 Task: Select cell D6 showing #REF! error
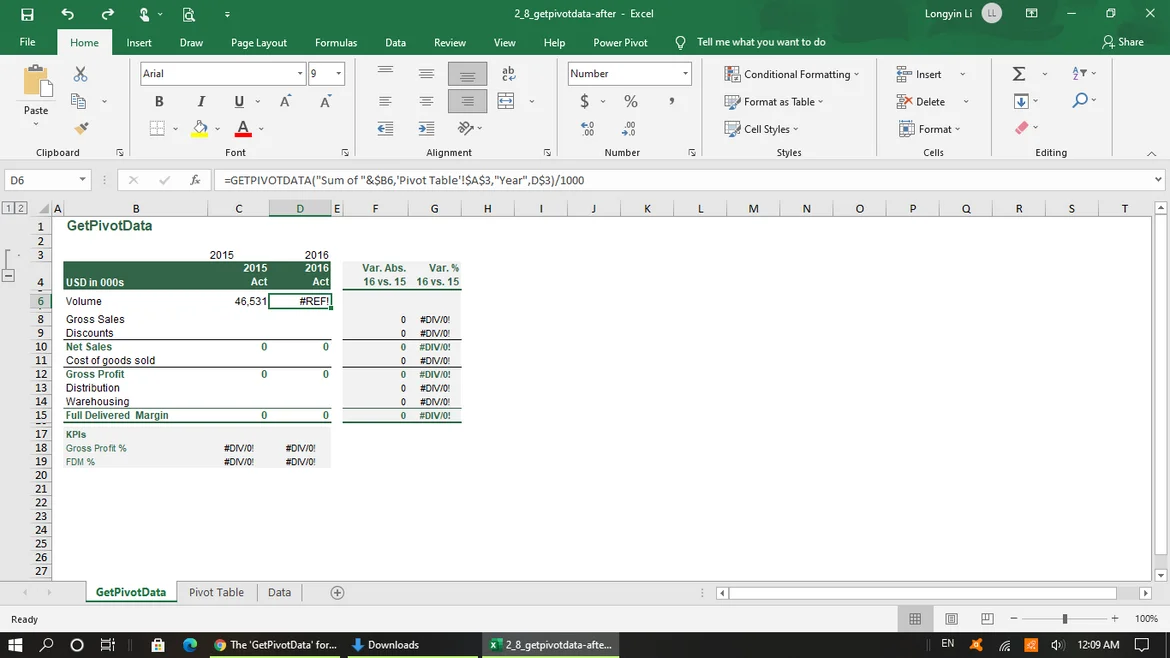pos(300,301)
